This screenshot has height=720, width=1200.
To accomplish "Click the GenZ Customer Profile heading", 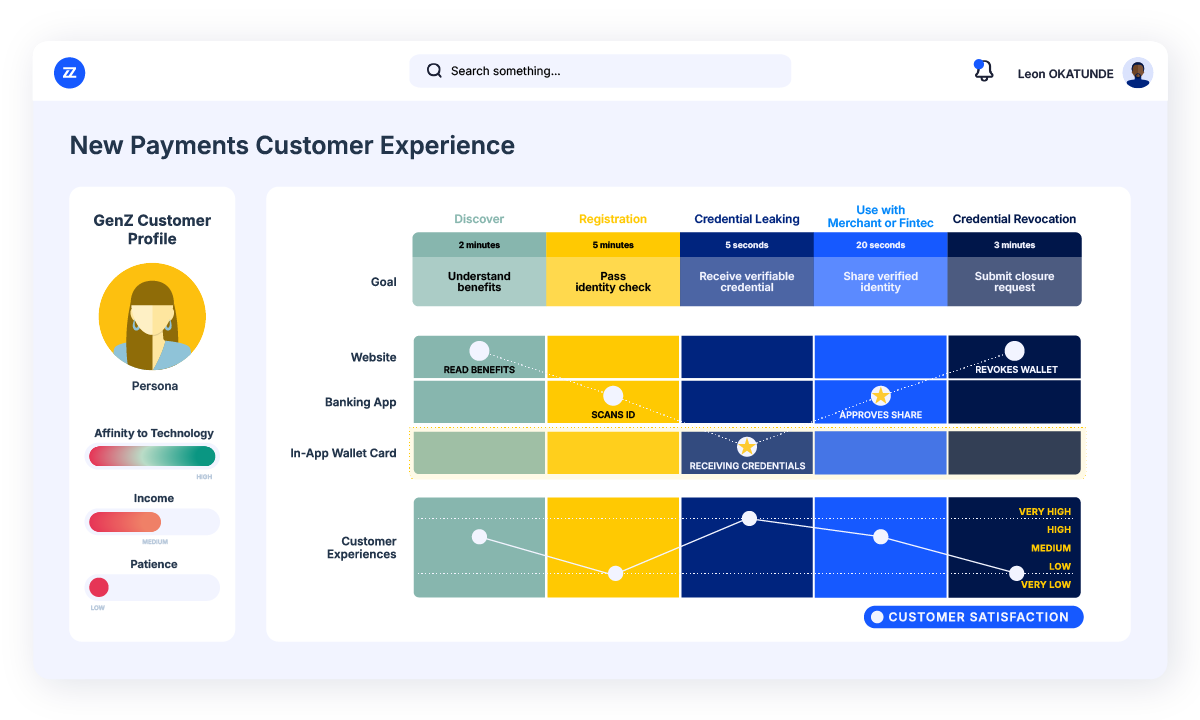I will [x=152, y=229].
